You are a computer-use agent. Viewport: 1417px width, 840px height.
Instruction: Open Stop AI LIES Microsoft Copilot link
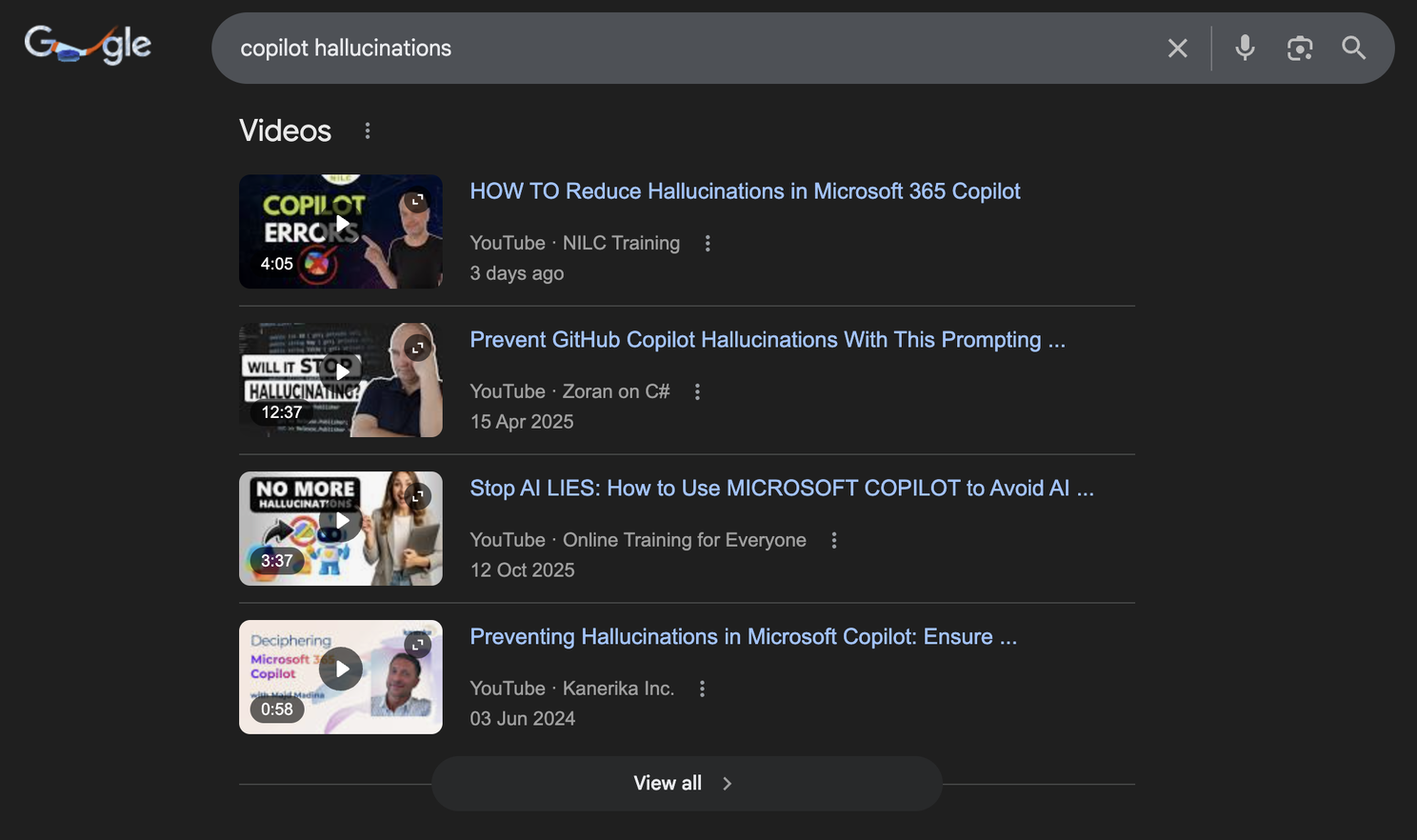[x=782, y=489]
